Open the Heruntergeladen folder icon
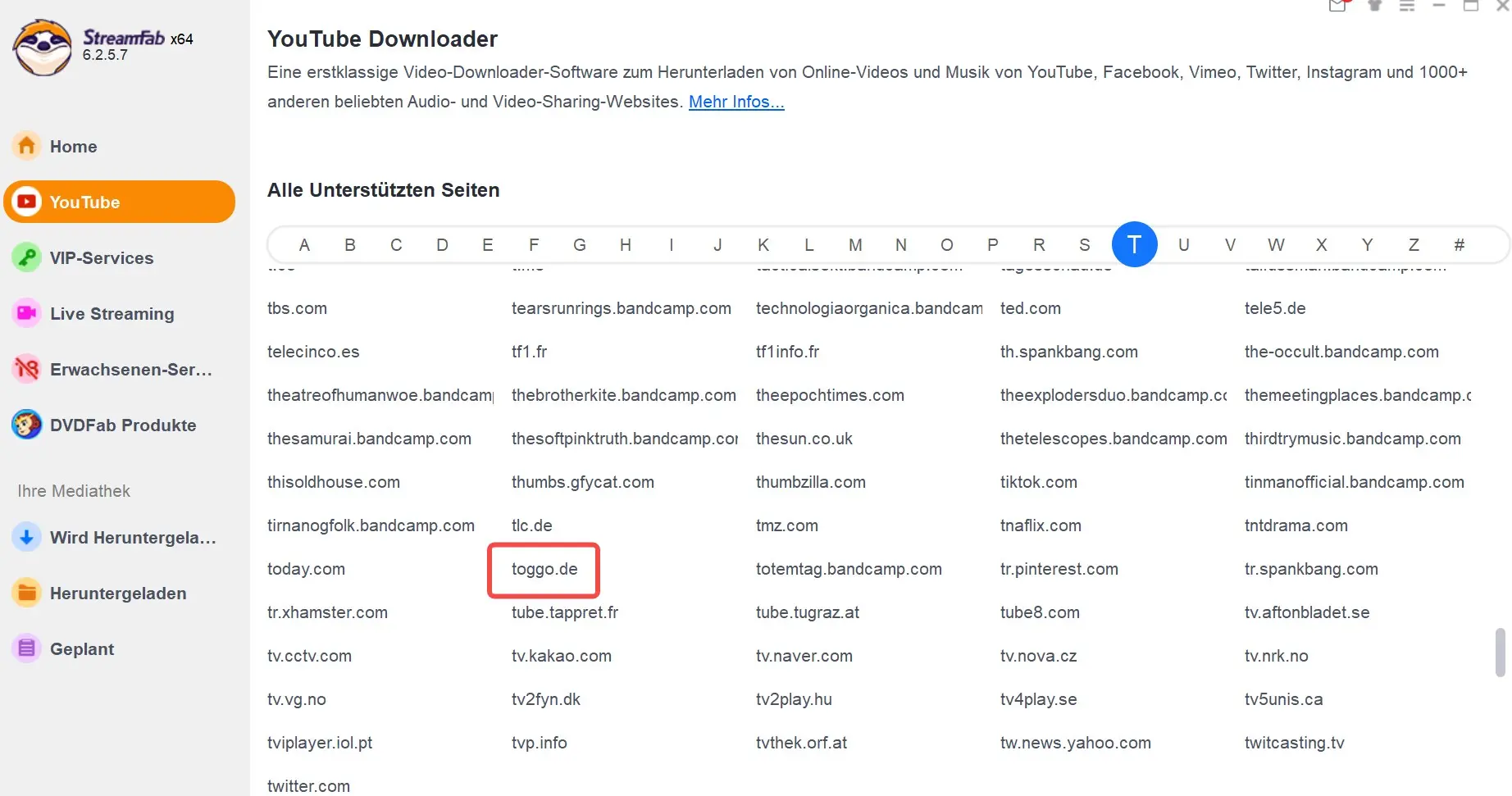This screenshot has width=1512, height=796. point(27,593)
